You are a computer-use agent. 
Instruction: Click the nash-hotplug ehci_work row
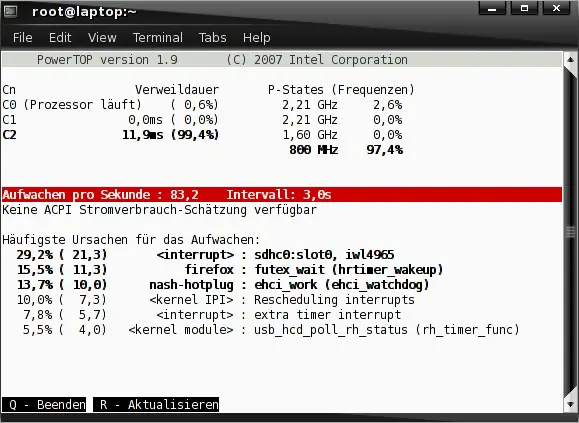(x=223, y=285)
